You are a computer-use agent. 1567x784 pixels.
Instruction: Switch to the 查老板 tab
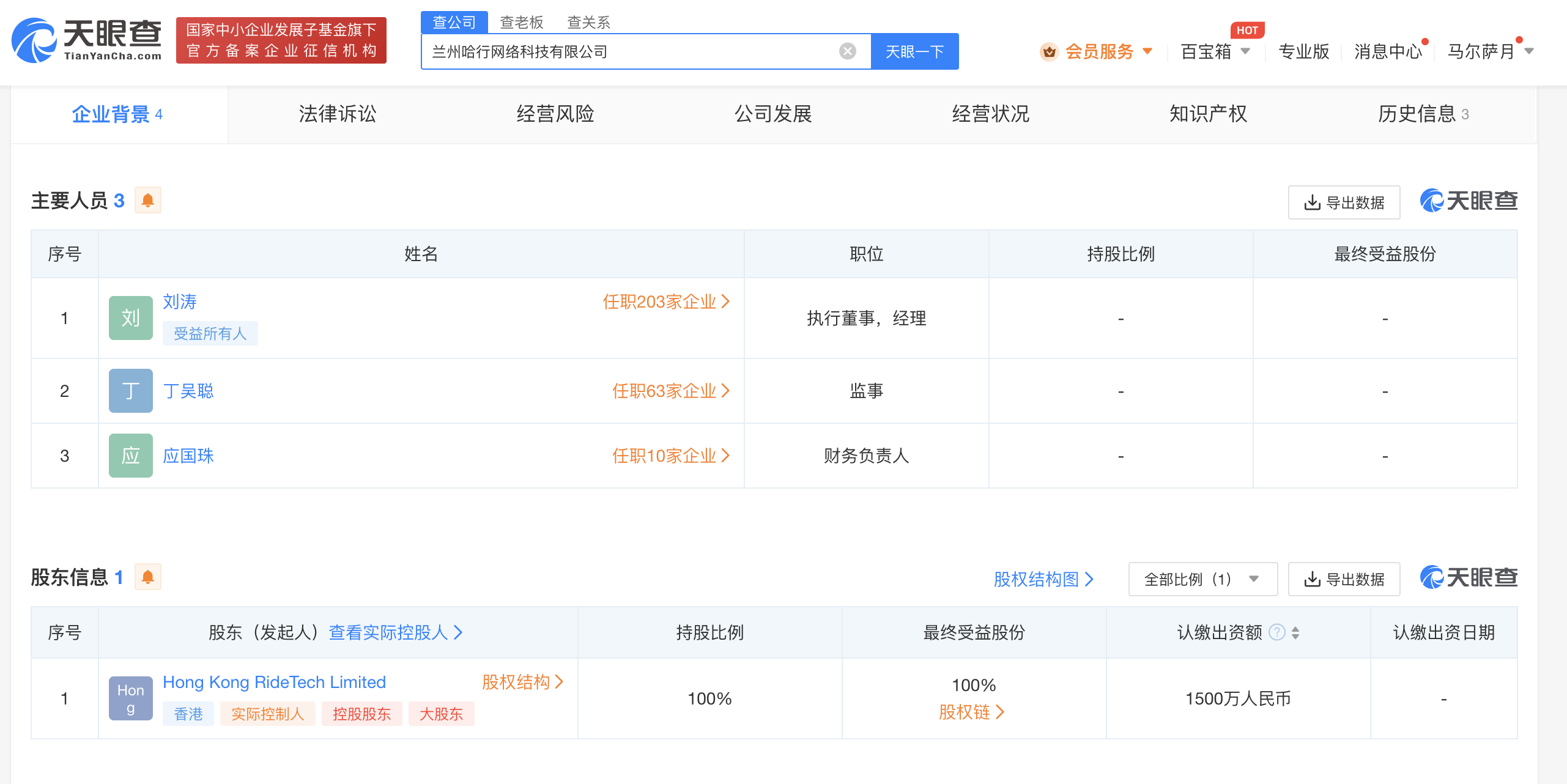(521, 22)
